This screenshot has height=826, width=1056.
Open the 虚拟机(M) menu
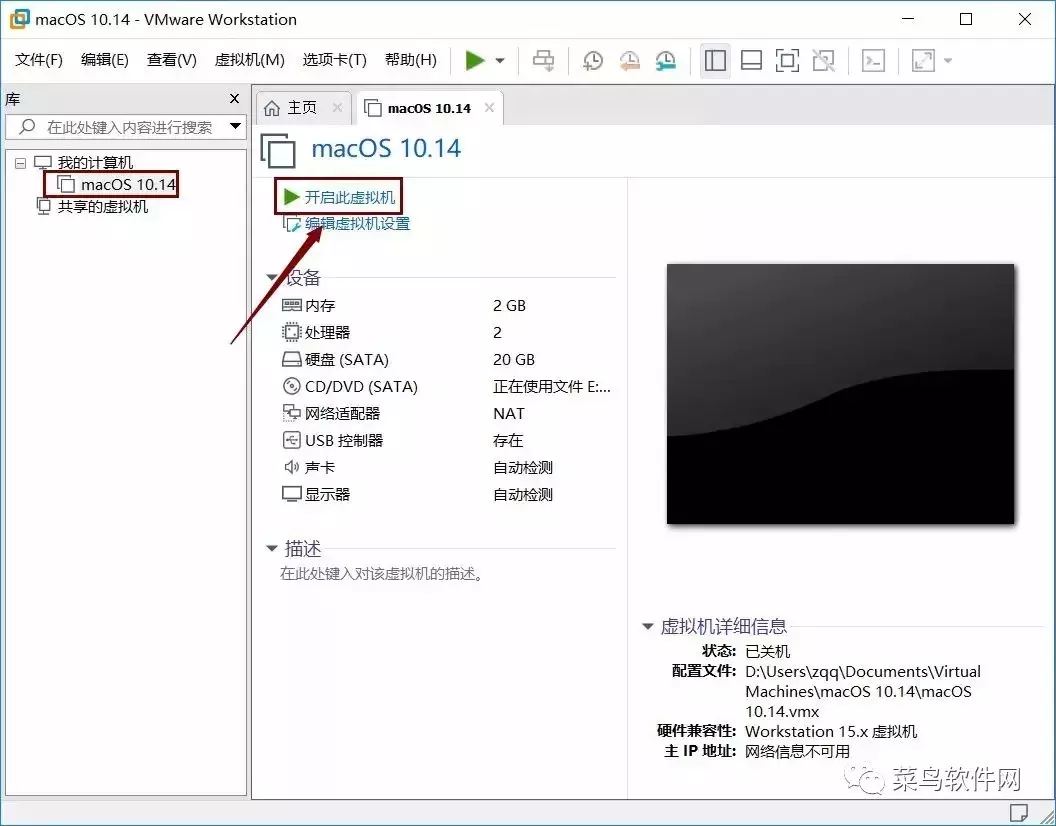pos(249,60)
